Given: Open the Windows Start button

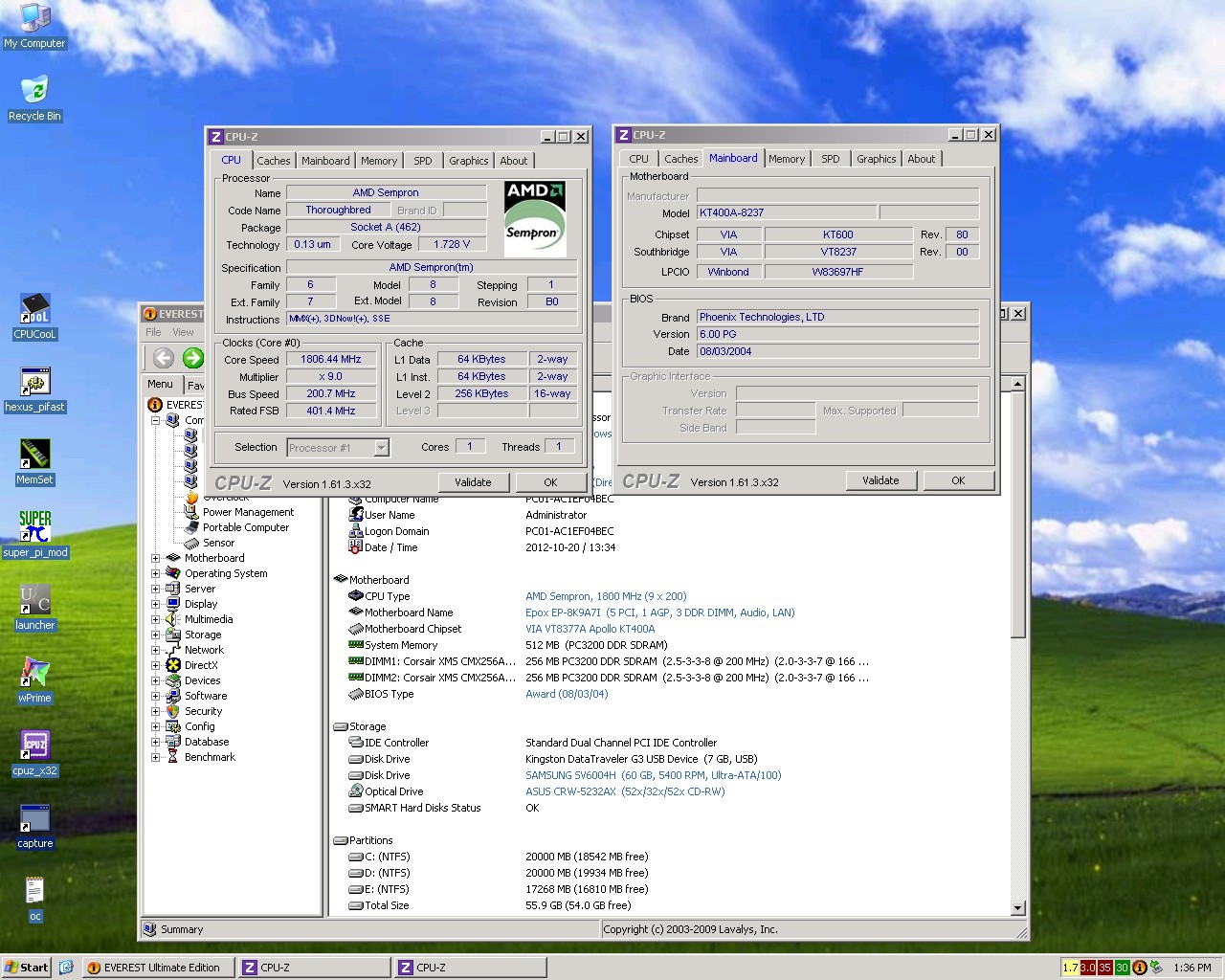Looking at the screenshot, I should (26, 968).
